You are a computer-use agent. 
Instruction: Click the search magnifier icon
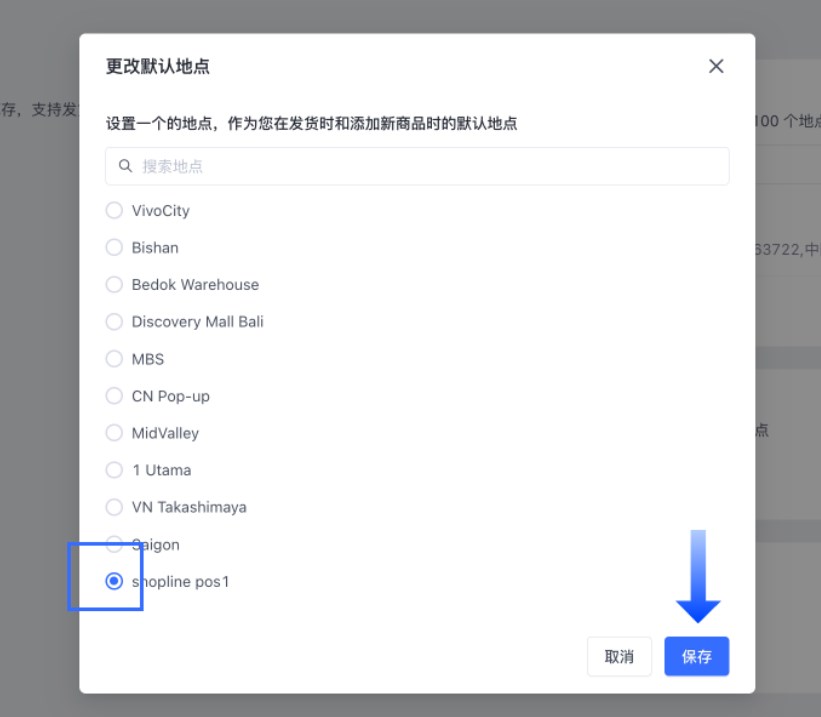tap(125, 166)
